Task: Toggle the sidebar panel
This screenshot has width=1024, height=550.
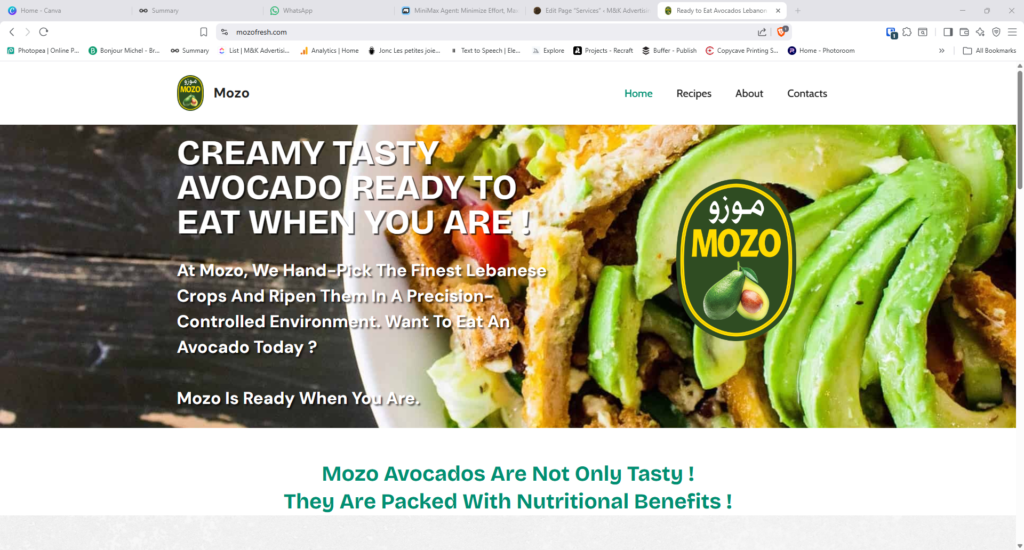Action: coord(948,31)
